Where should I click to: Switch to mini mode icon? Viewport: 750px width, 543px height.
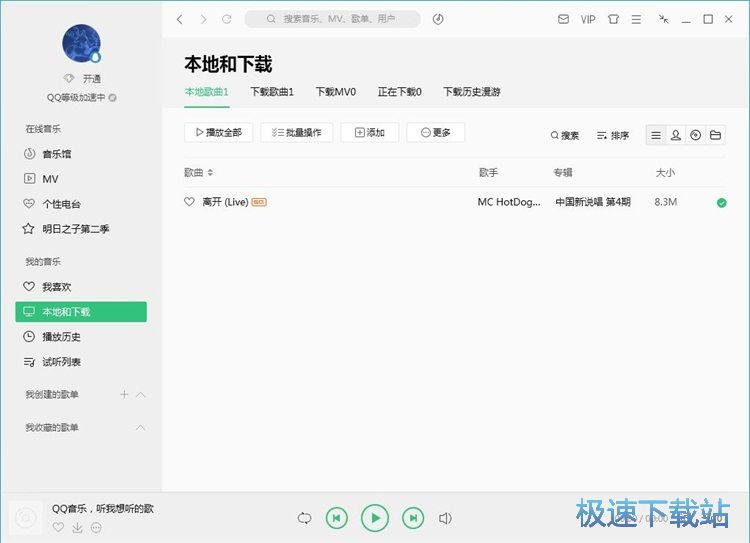663,19
